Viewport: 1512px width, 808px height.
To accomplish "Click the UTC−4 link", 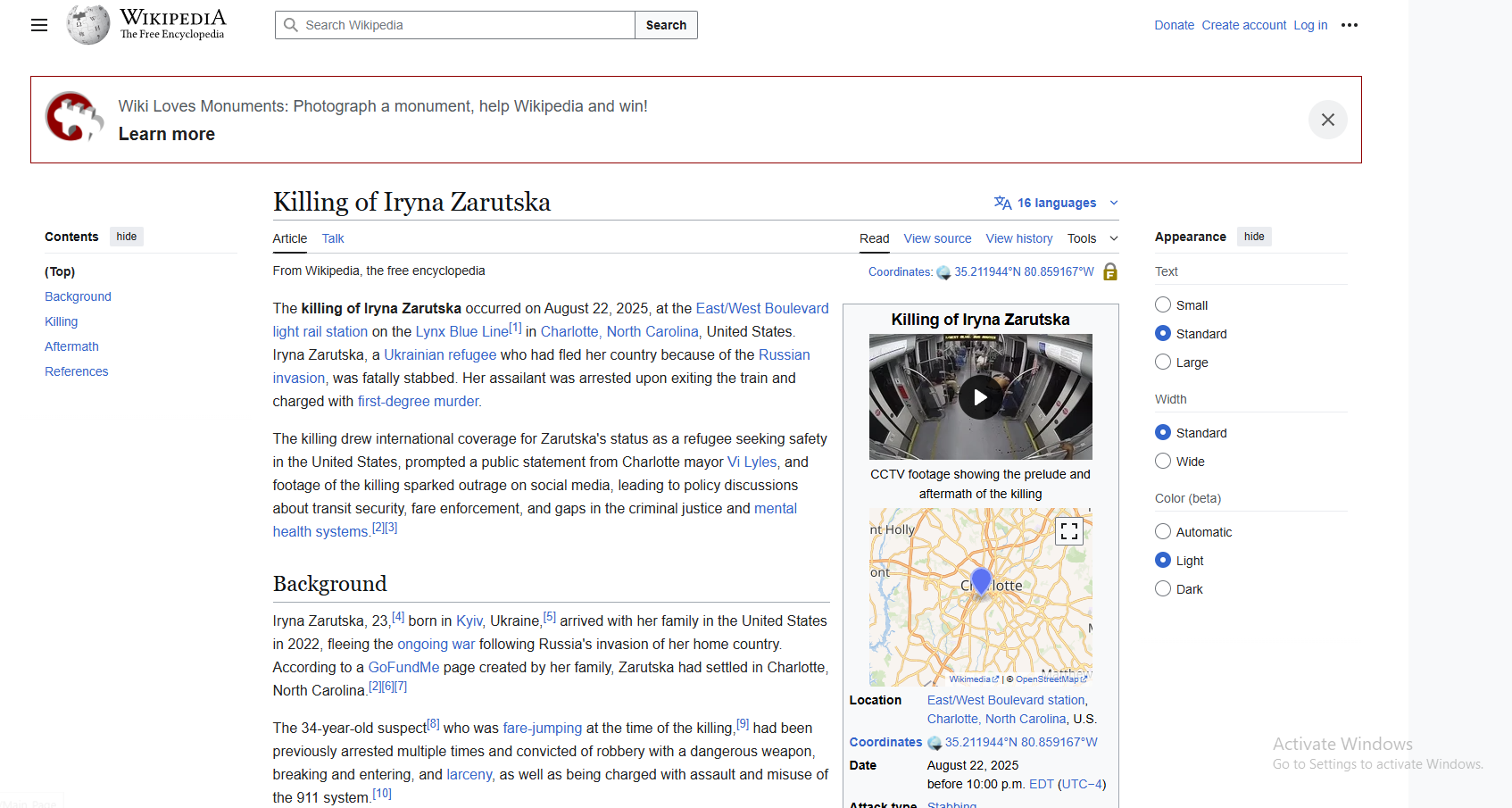I will coord(1082,784).
